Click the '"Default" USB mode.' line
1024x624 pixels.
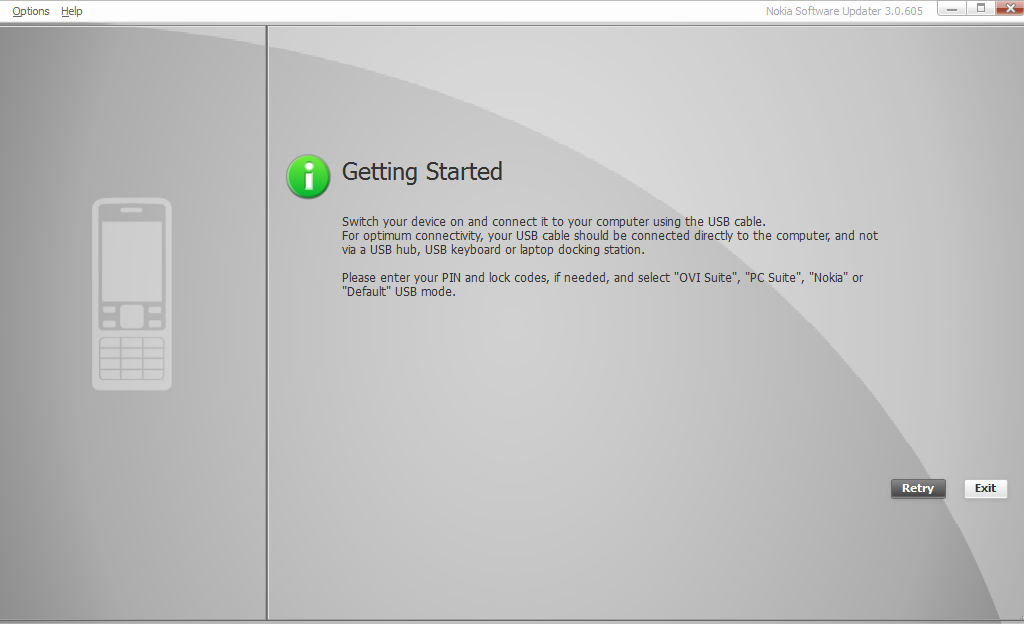point(398,292)
